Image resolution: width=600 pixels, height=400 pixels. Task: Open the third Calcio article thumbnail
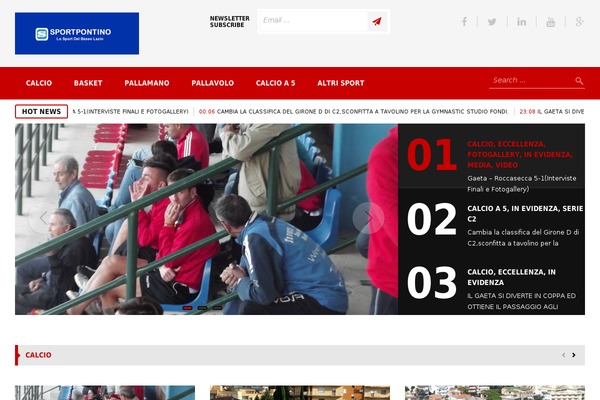[x=495, y=393]
